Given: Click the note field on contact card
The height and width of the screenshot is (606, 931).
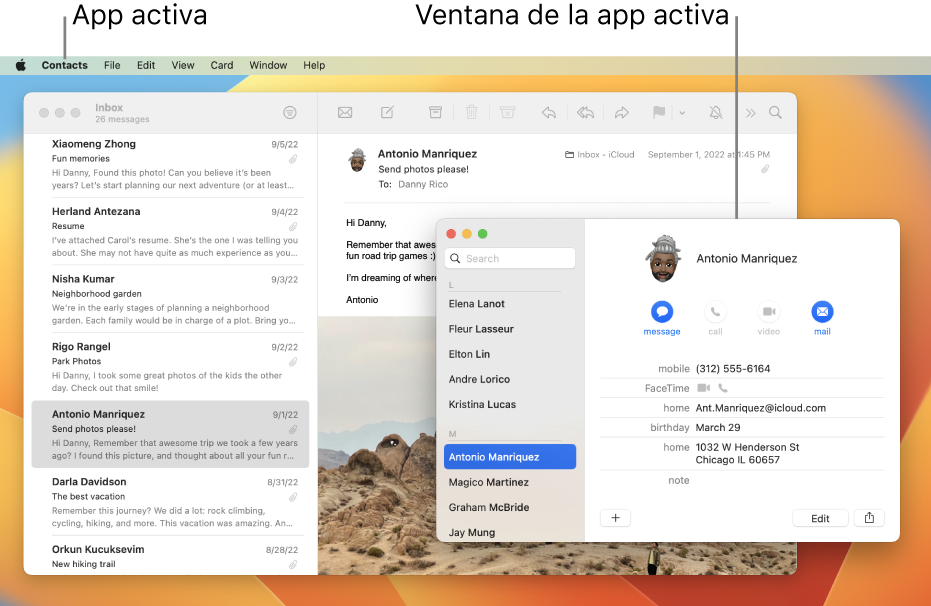Looking at the screenshot, I should click(x=742, y=480).
